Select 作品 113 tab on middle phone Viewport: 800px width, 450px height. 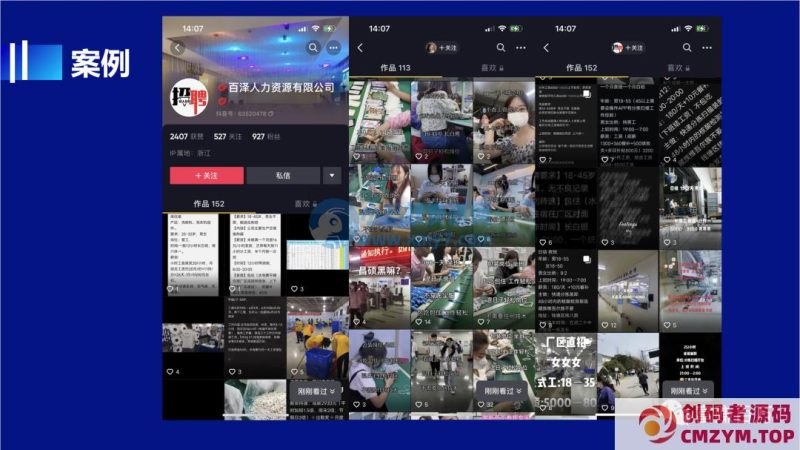[395, 68]
